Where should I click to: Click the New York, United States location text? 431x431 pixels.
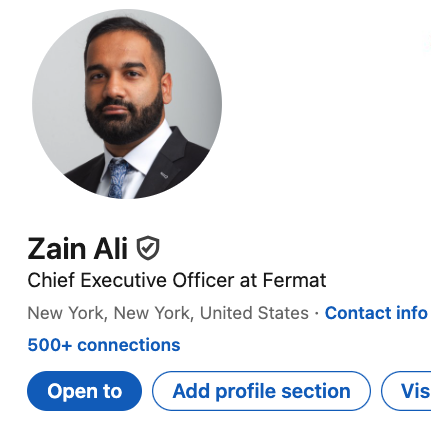coord(168,313)
